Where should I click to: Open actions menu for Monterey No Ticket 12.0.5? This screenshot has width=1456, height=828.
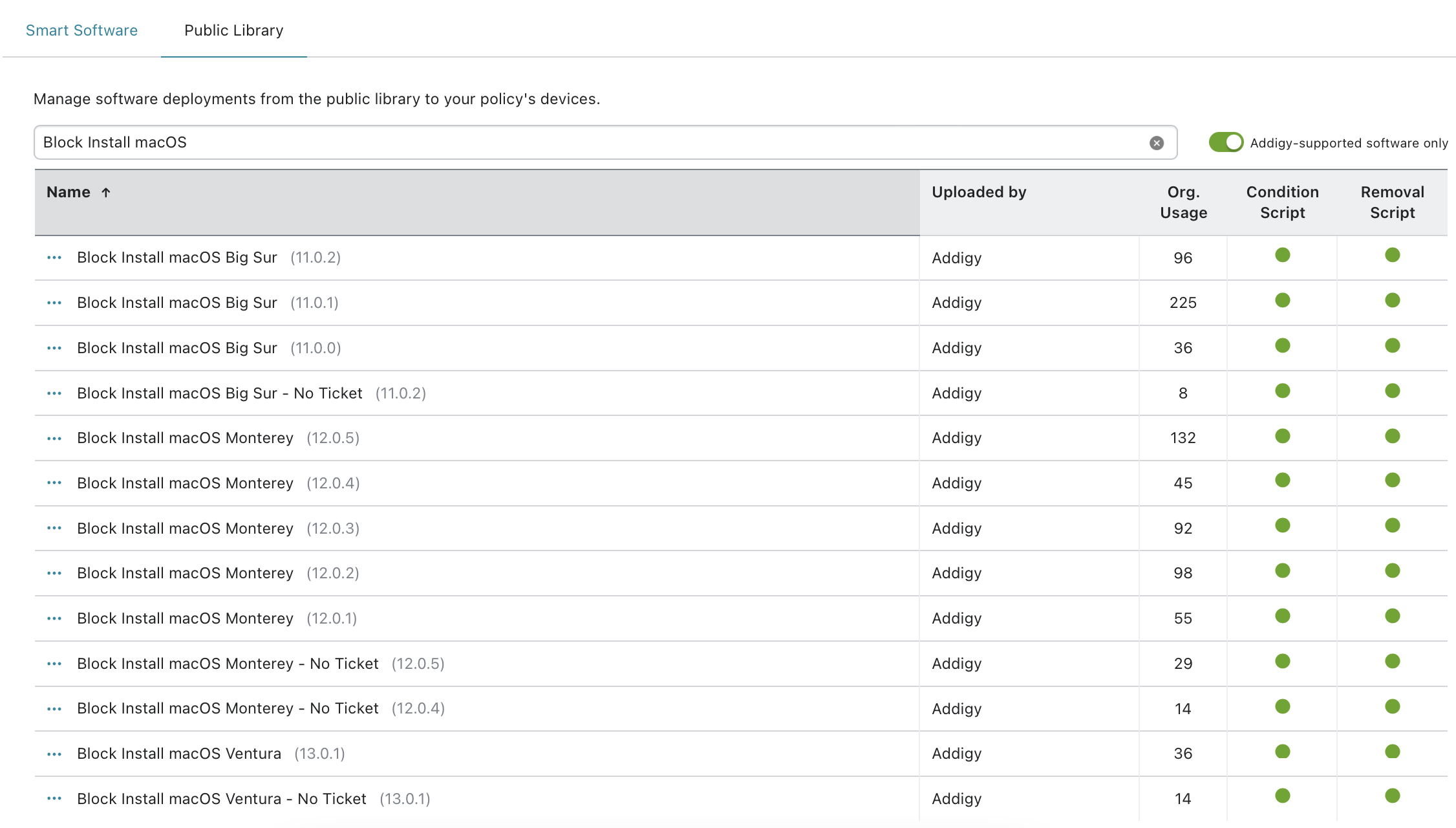point(54,664)
